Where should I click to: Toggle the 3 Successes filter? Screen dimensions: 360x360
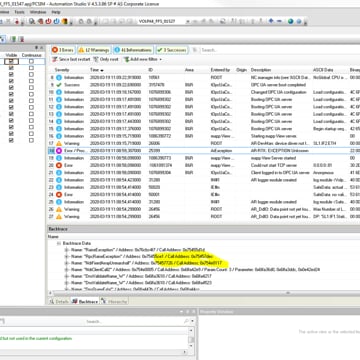[x=172, y=50]
